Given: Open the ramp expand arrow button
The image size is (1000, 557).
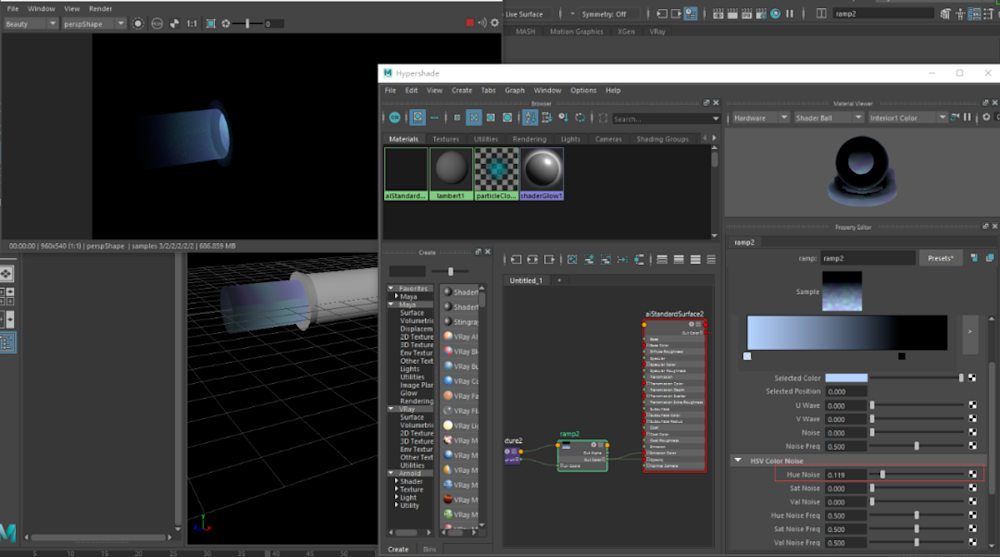Looking at the screenshot, I should click(968, 333).
